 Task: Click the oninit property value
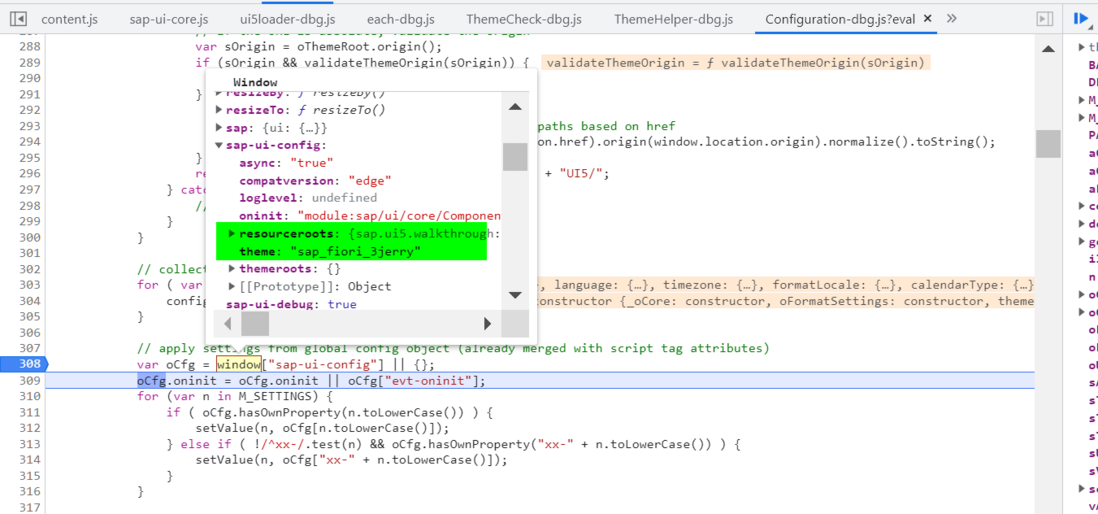(x=400, y=216)
